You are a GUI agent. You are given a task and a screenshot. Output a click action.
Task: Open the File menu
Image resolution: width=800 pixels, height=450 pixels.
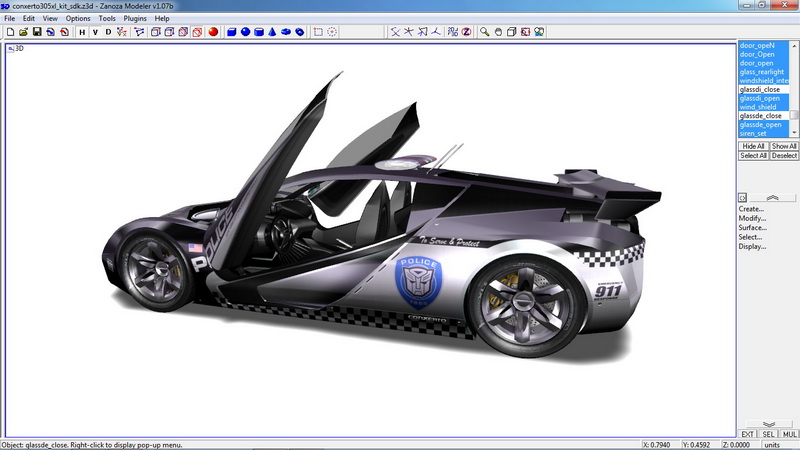[10, 18]
